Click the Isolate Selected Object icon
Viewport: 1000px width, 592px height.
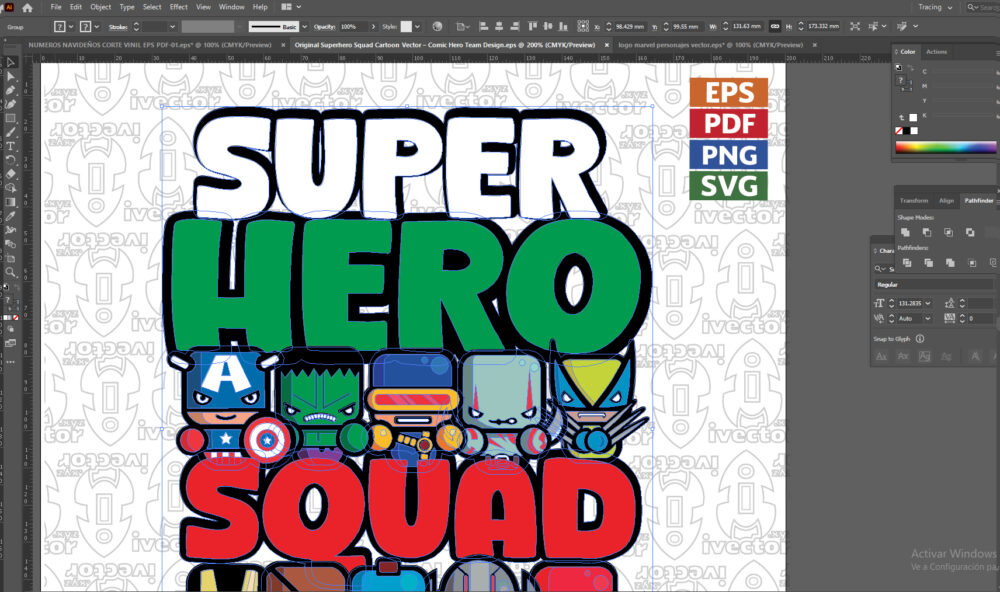click(855, 26)
